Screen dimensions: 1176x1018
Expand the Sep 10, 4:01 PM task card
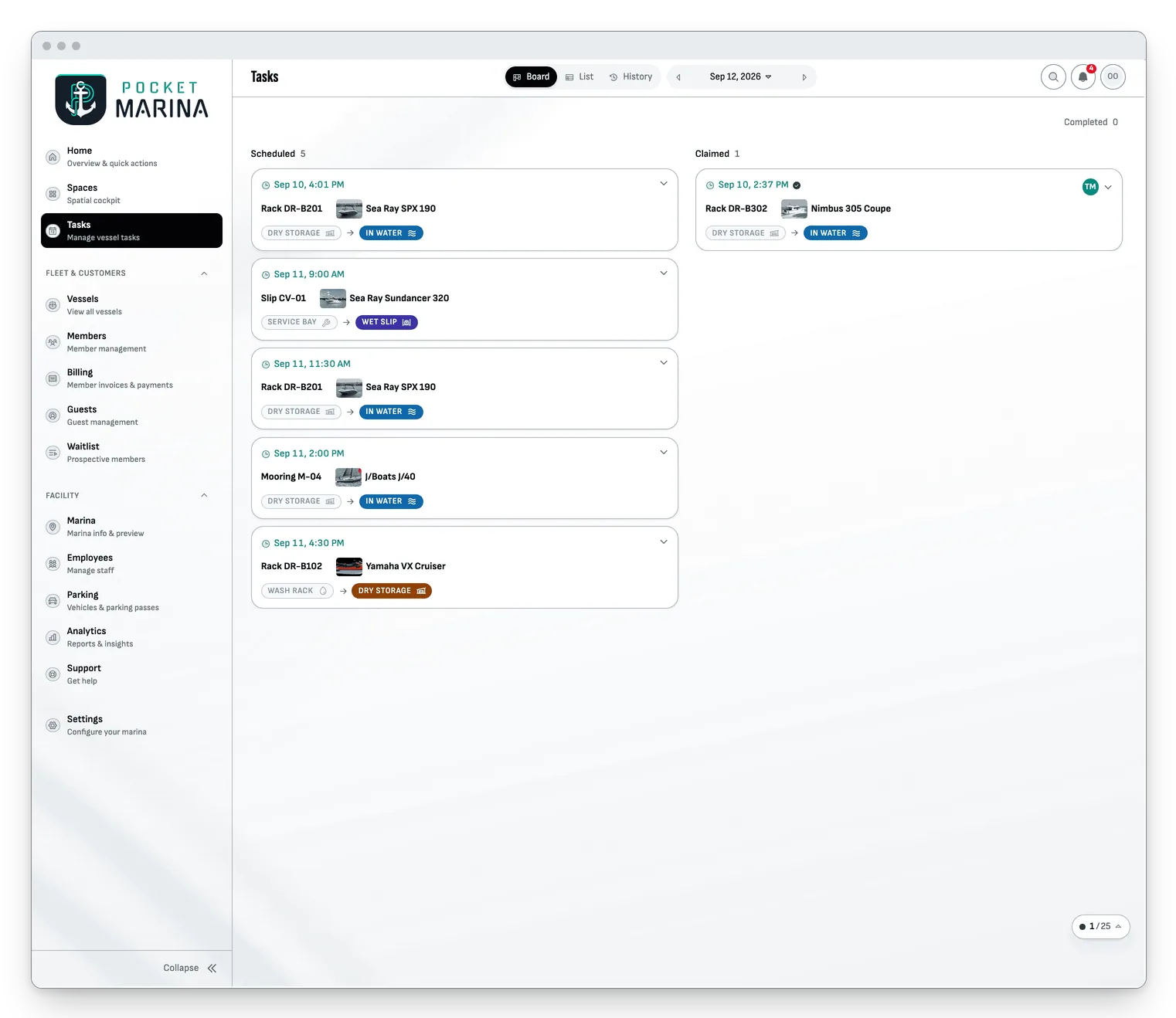(x=664, y=184)
